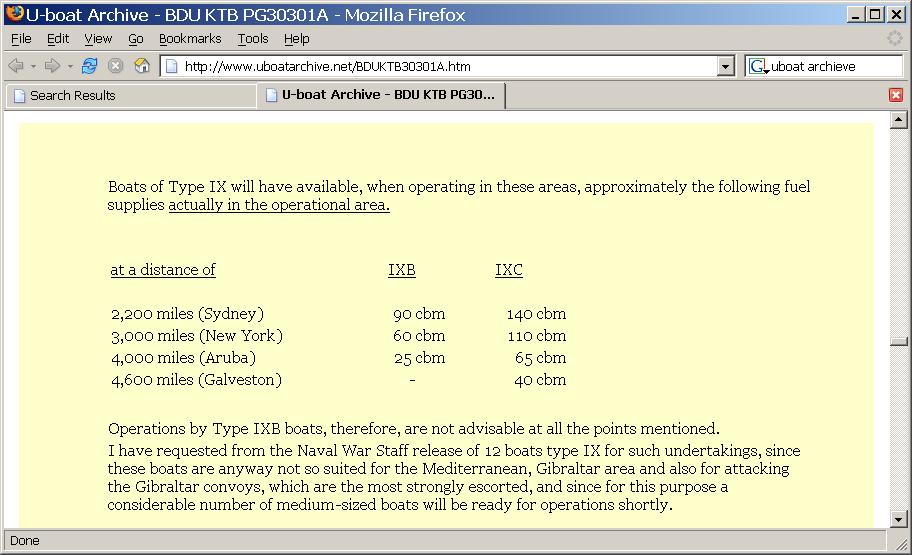The height and width of the screenshot is (555, 912).
Task: Click the '25 cbm' value
Action: [419, 358]
